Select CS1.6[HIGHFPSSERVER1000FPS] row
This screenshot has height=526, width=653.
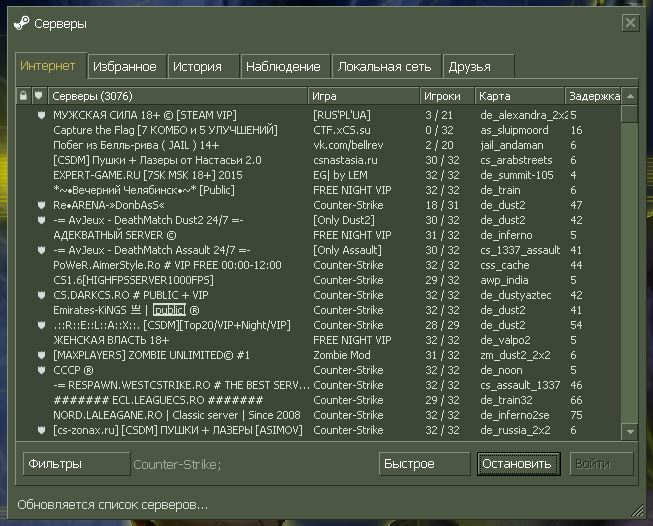click(318, 280)
